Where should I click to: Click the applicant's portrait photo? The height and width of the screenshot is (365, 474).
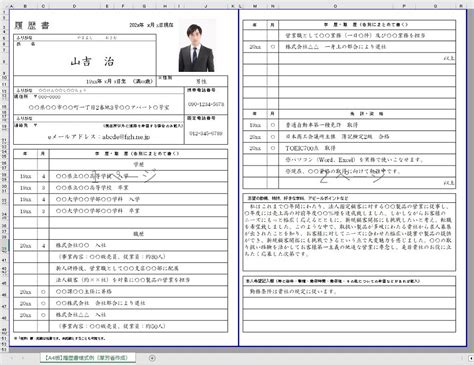(x=197, y=46)
